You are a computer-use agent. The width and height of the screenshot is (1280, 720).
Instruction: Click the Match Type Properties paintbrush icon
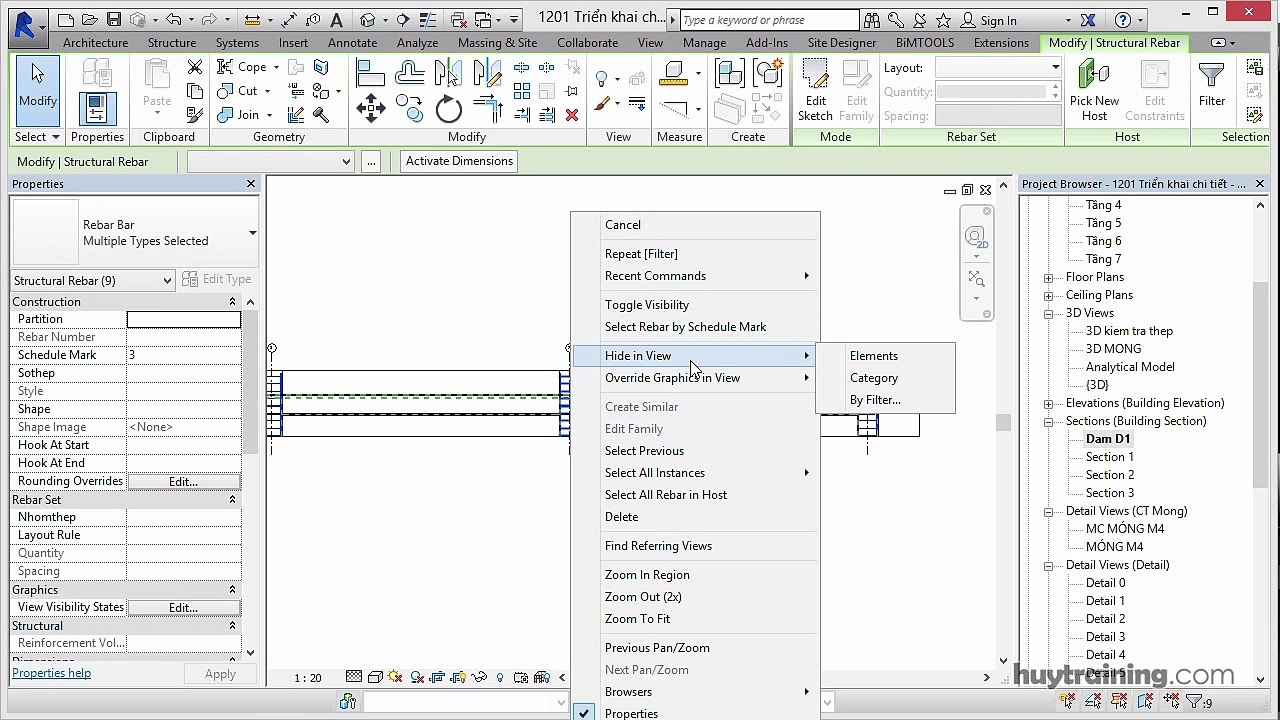click(195, 115)
